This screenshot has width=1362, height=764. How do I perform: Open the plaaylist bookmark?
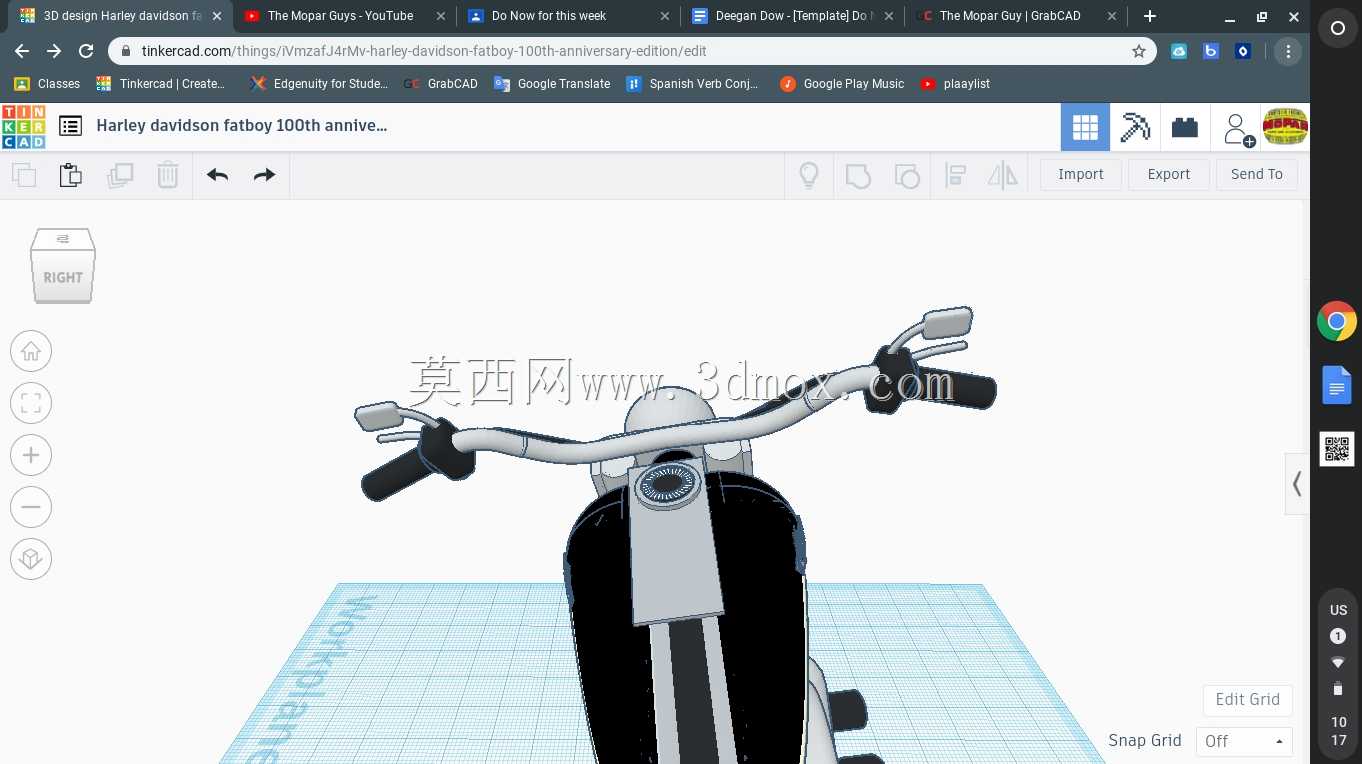coord(955,84)
